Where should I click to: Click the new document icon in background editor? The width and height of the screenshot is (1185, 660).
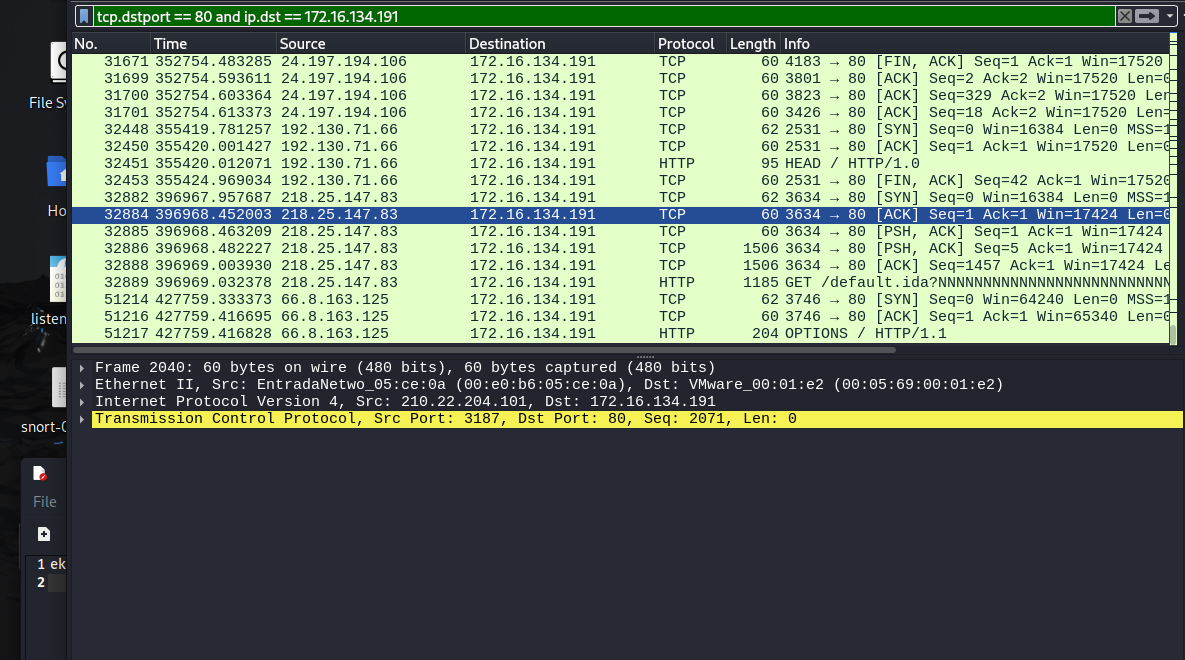point(44,535)
